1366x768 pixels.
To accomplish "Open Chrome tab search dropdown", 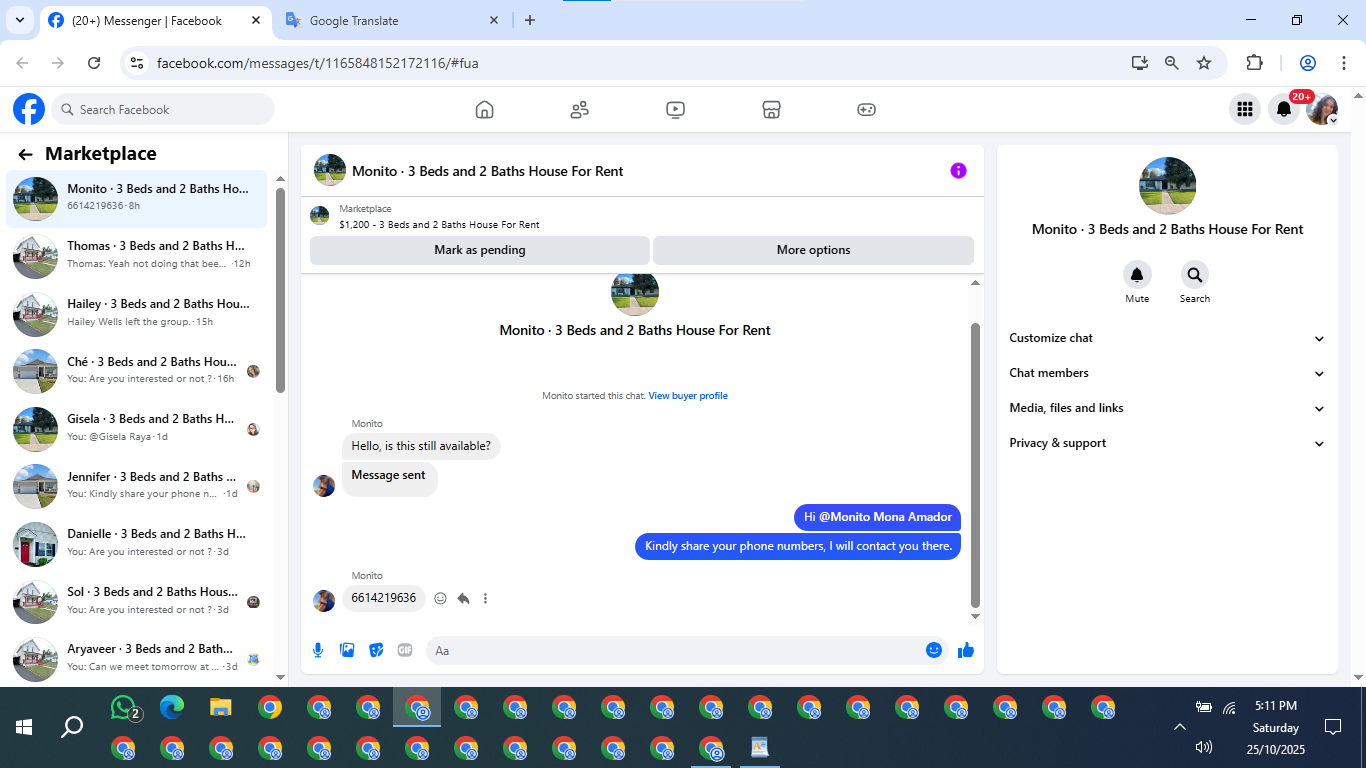I will [x=19, y=20].
